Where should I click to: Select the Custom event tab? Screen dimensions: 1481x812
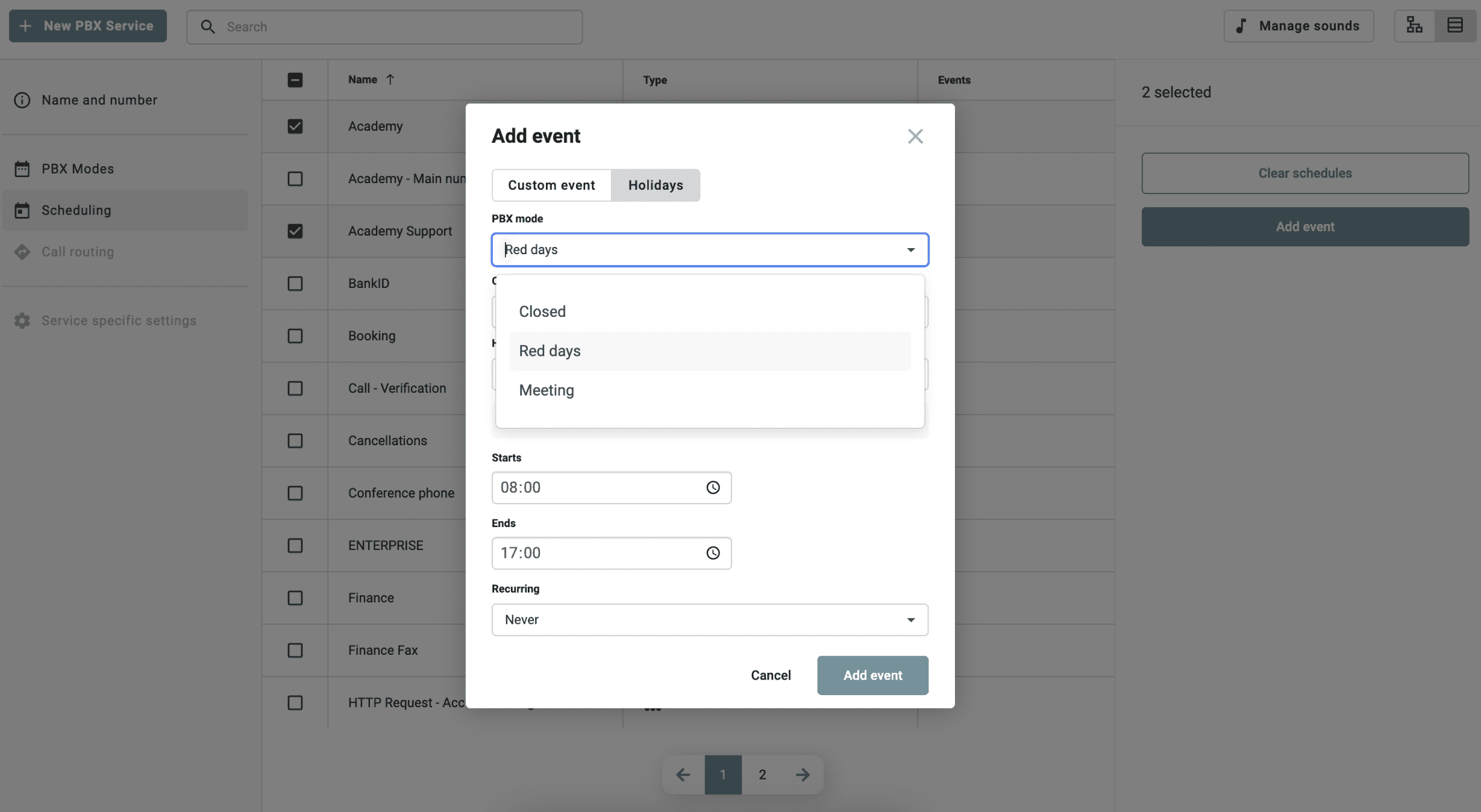pos(551,185)
